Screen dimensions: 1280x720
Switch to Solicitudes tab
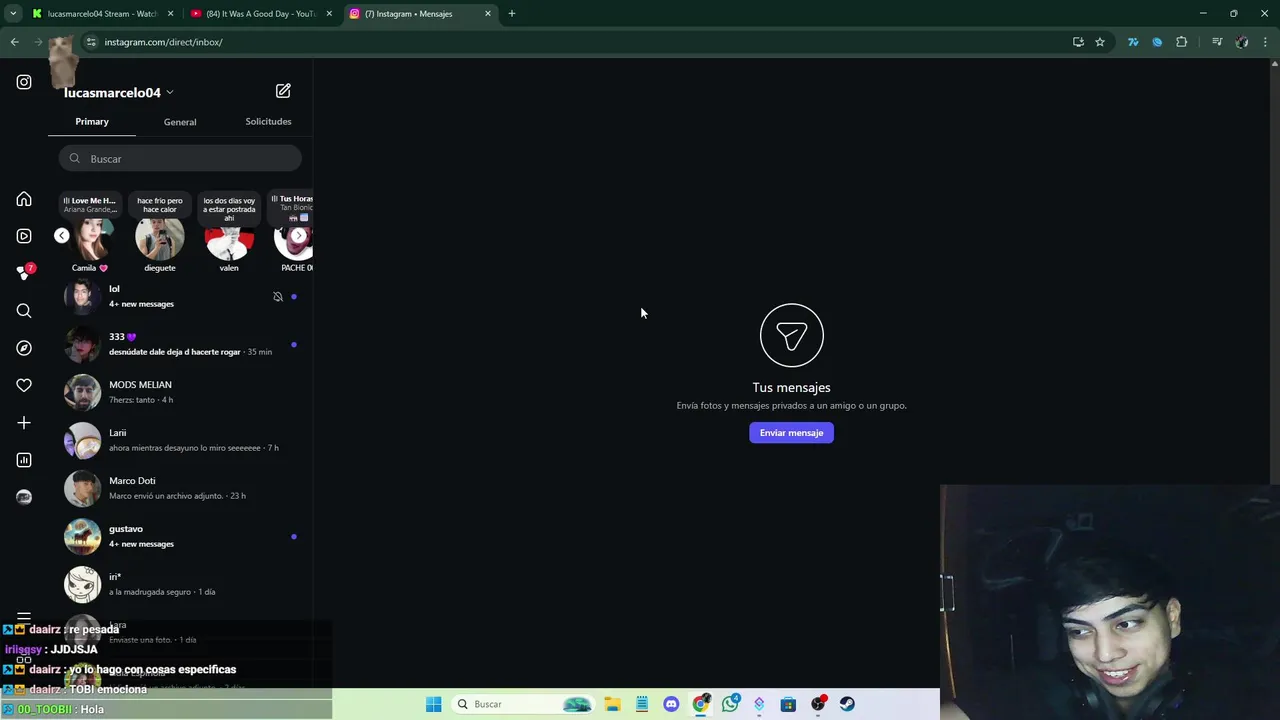[x=268, y=121]
